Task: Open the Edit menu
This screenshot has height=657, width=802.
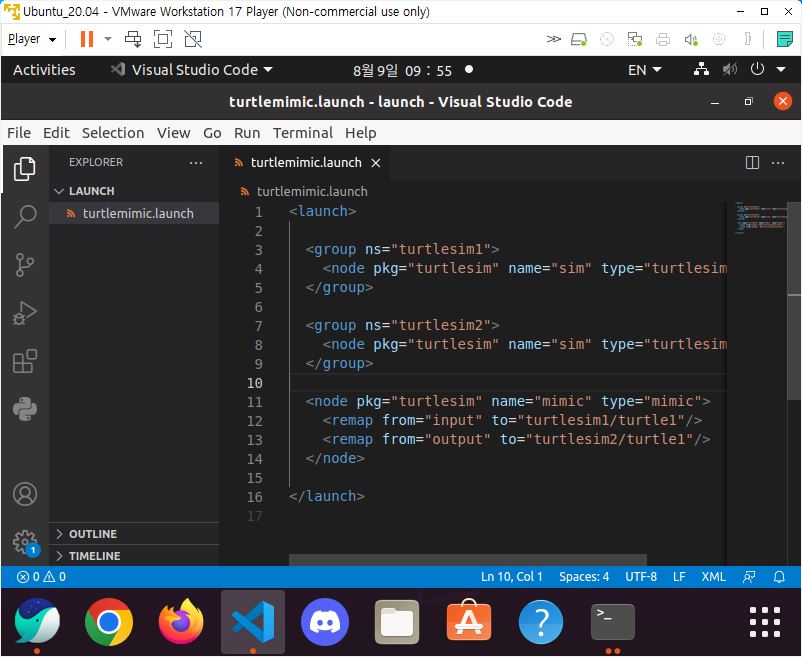Action: [56, 133]
